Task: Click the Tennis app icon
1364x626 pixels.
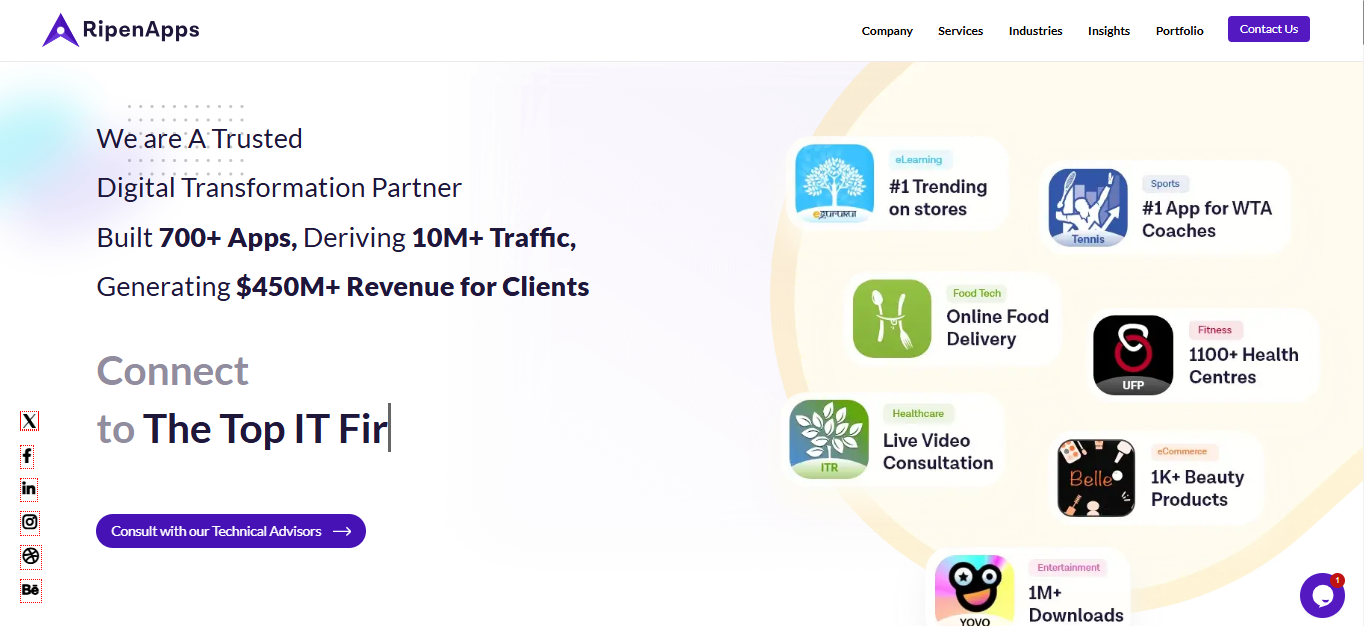Action: (x=1088, y=208)
